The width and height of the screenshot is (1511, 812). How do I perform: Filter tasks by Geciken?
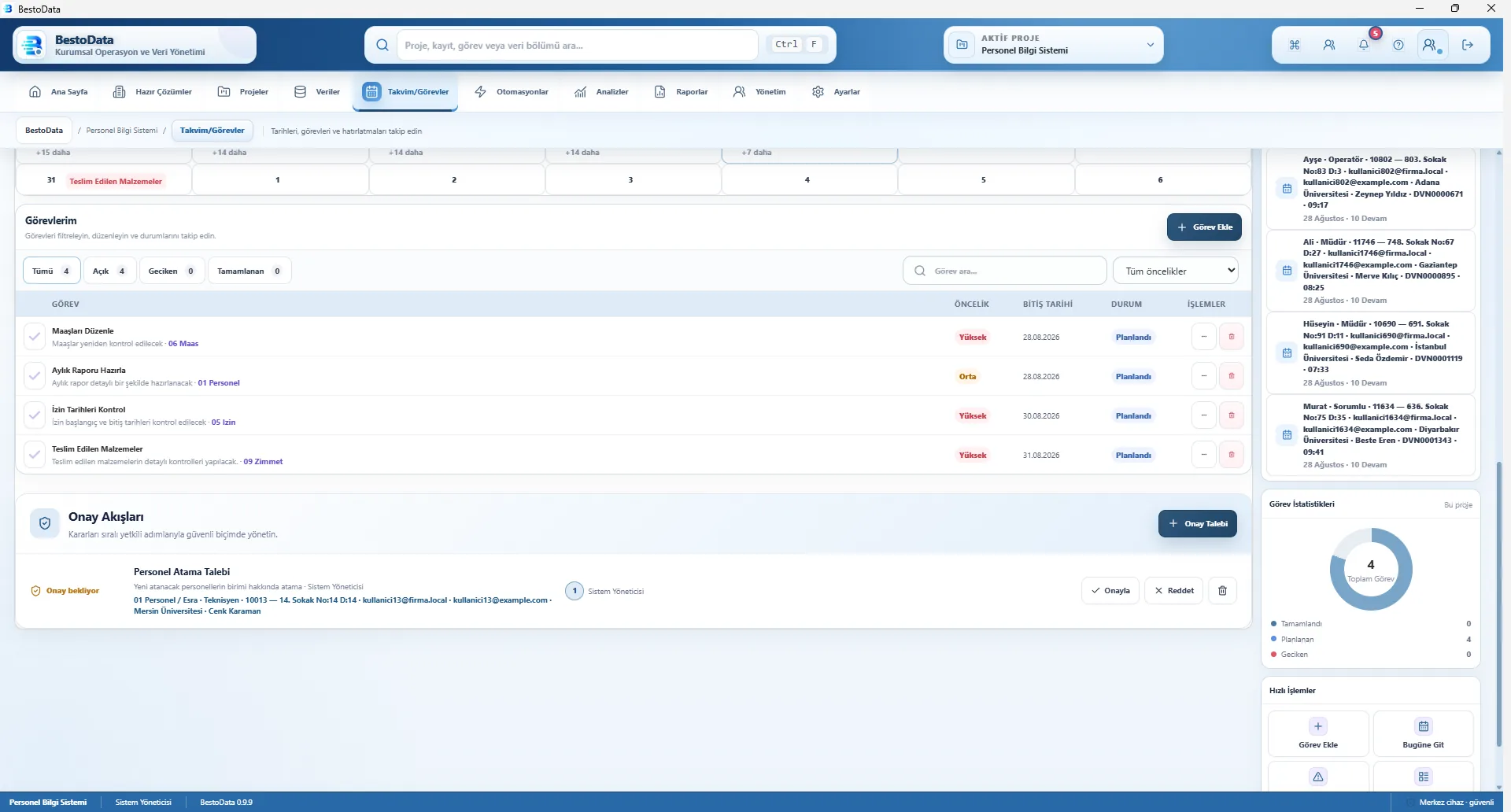pyautogui.click(x=172, y=271)
